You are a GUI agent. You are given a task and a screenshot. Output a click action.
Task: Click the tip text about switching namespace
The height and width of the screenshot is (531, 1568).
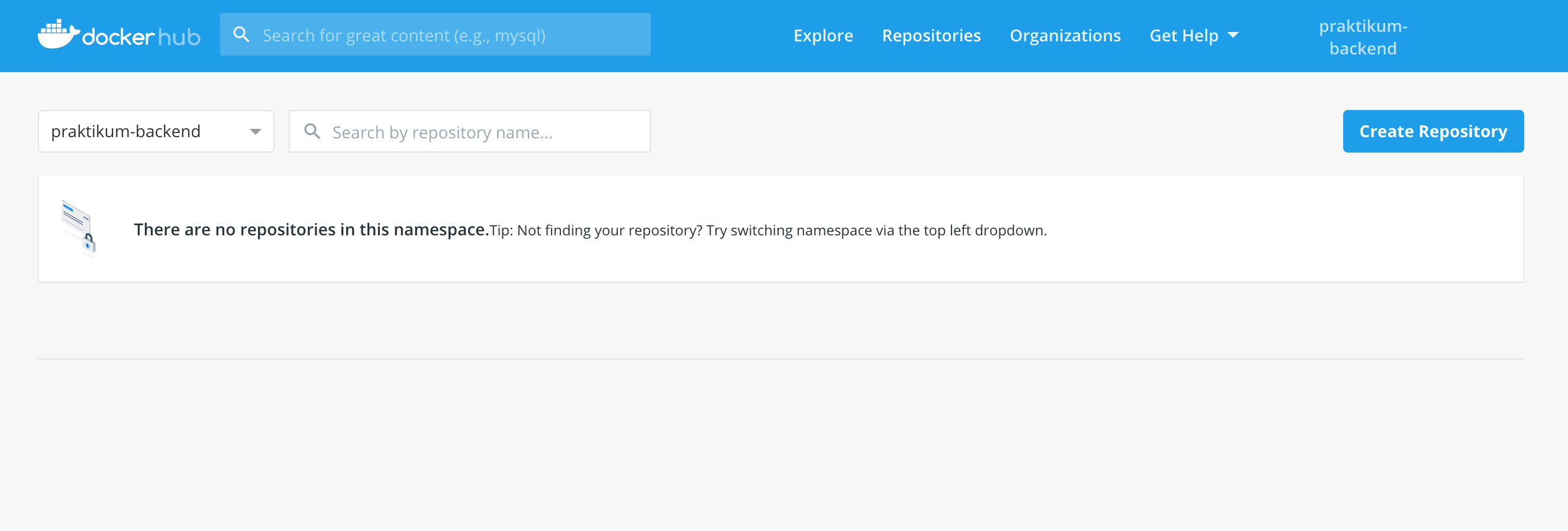point(768,231)
